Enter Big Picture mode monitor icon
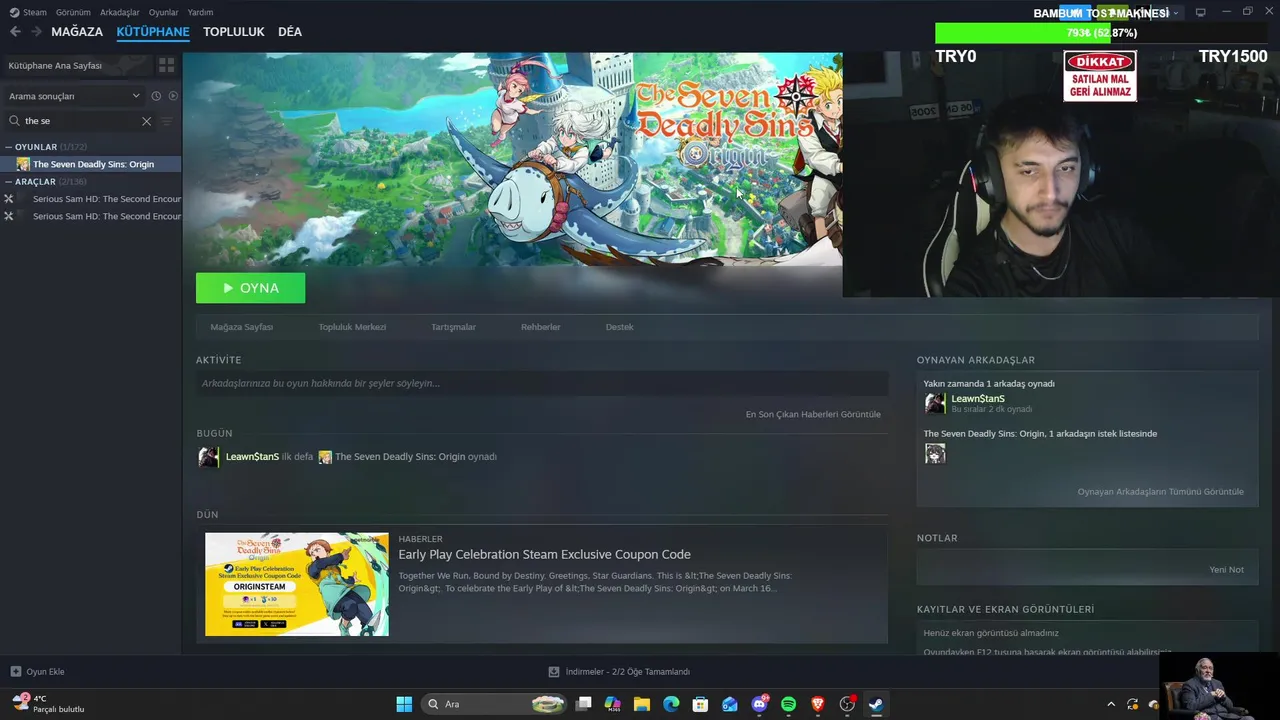Screen dimensions: 1280x720 point(1200,12)
